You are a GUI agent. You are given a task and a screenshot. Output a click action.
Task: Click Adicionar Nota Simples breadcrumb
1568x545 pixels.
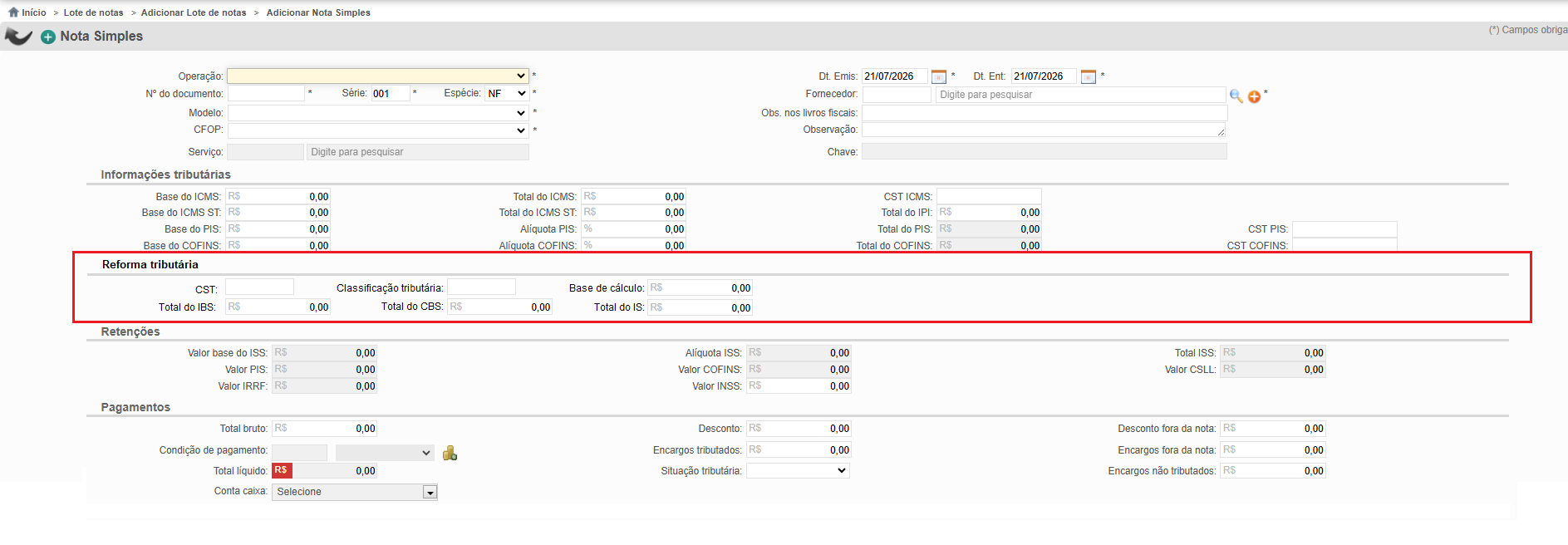click(318, 12)
